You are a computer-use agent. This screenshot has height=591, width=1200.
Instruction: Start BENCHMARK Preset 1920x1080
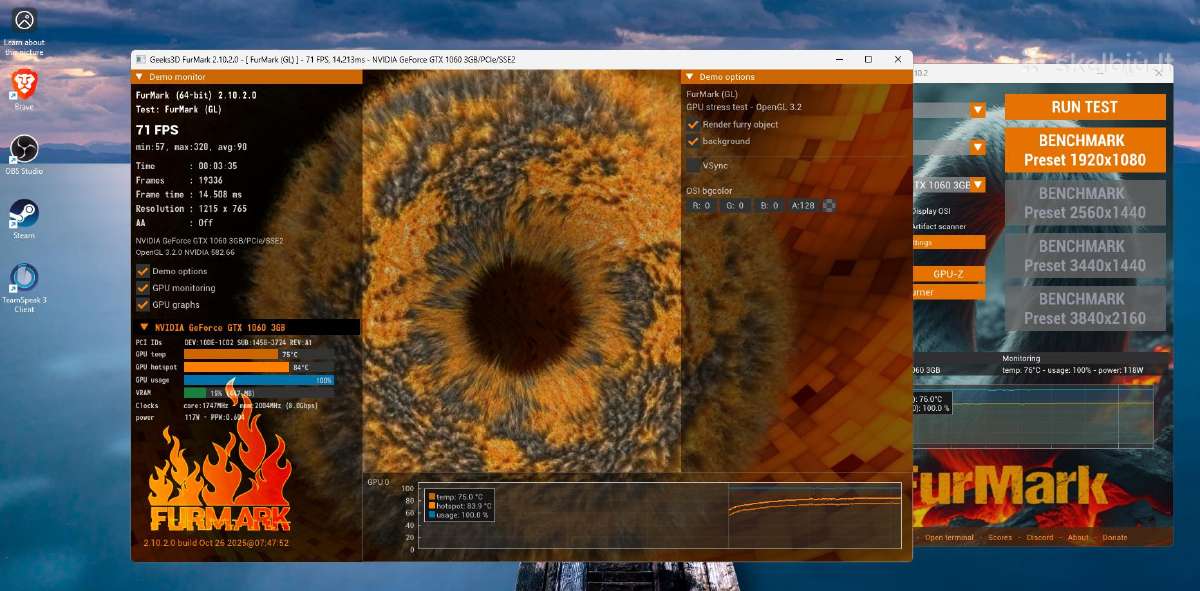(x=1085, y=150)
